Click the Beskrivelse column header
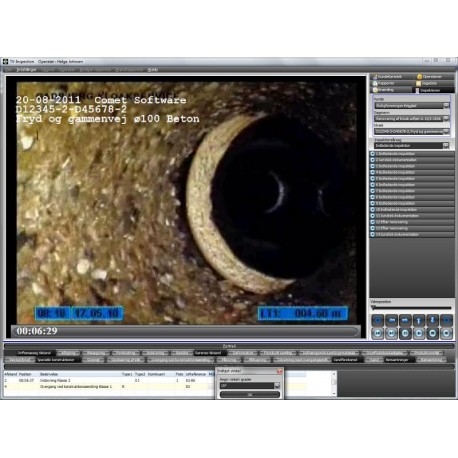 pyautogui.click(x=49, y=374)
